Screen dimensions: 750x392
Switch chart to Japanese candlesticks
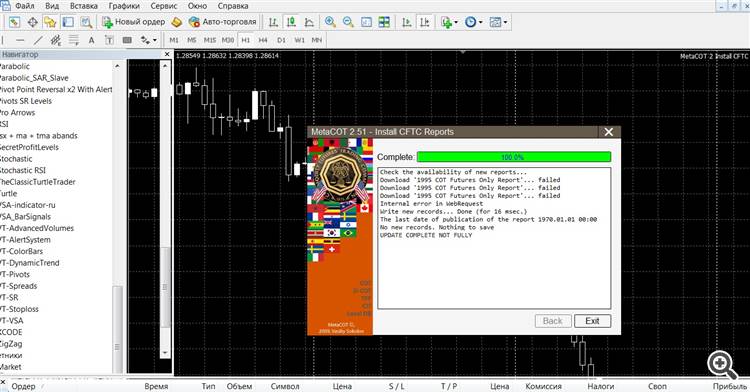(x=291, y=22)
